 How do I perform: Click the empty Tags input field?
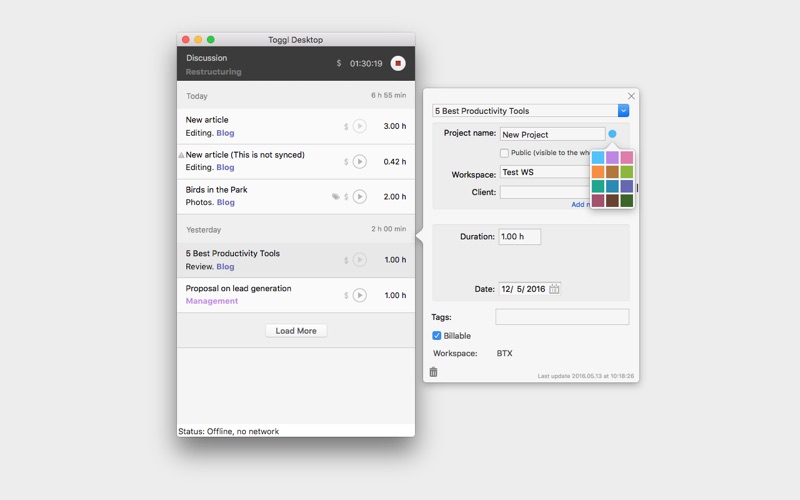pyautogui.click(x=562, y=317)
